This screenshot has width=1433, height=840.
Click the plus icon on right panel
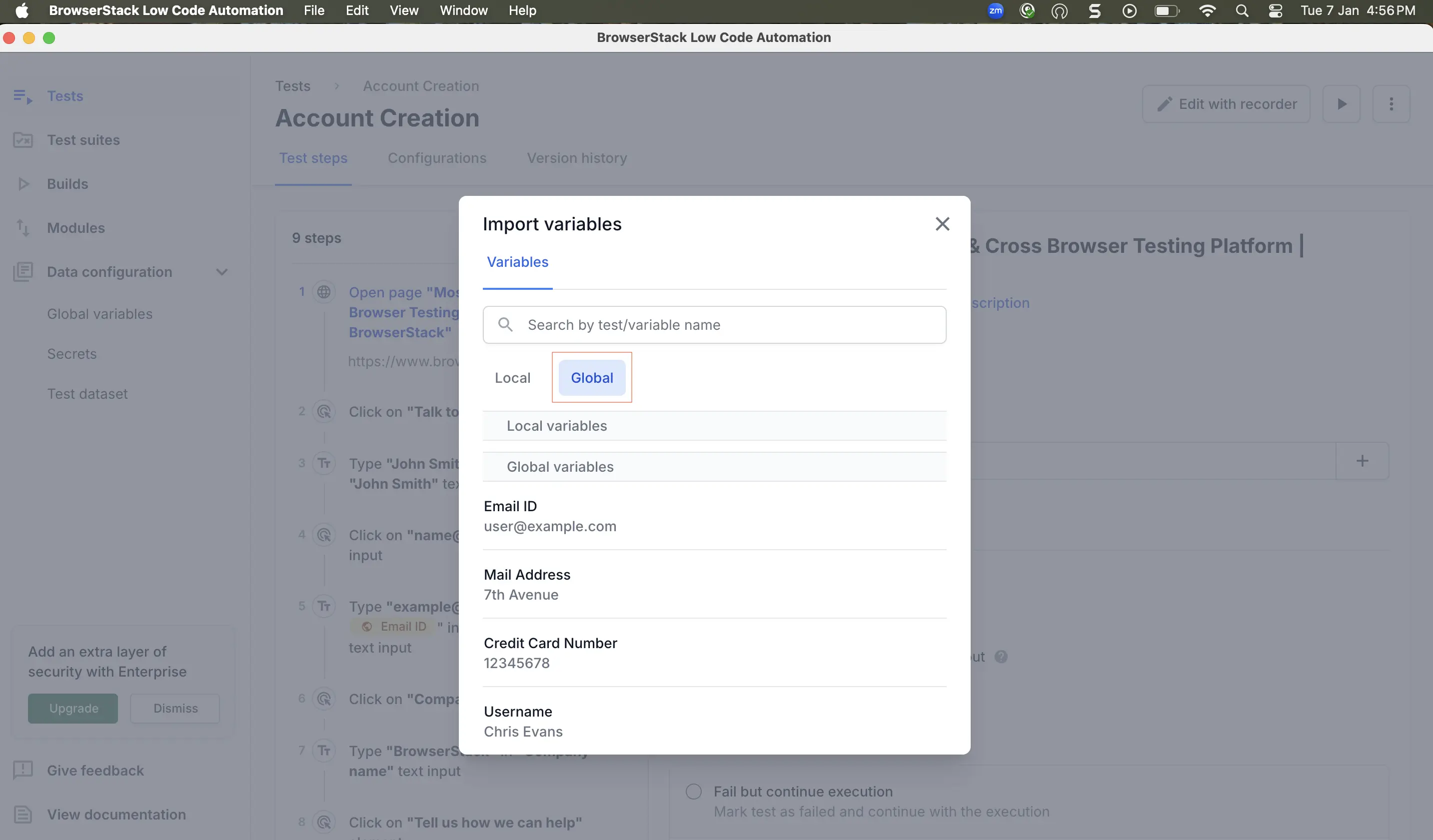click(x=1362, y=461)
